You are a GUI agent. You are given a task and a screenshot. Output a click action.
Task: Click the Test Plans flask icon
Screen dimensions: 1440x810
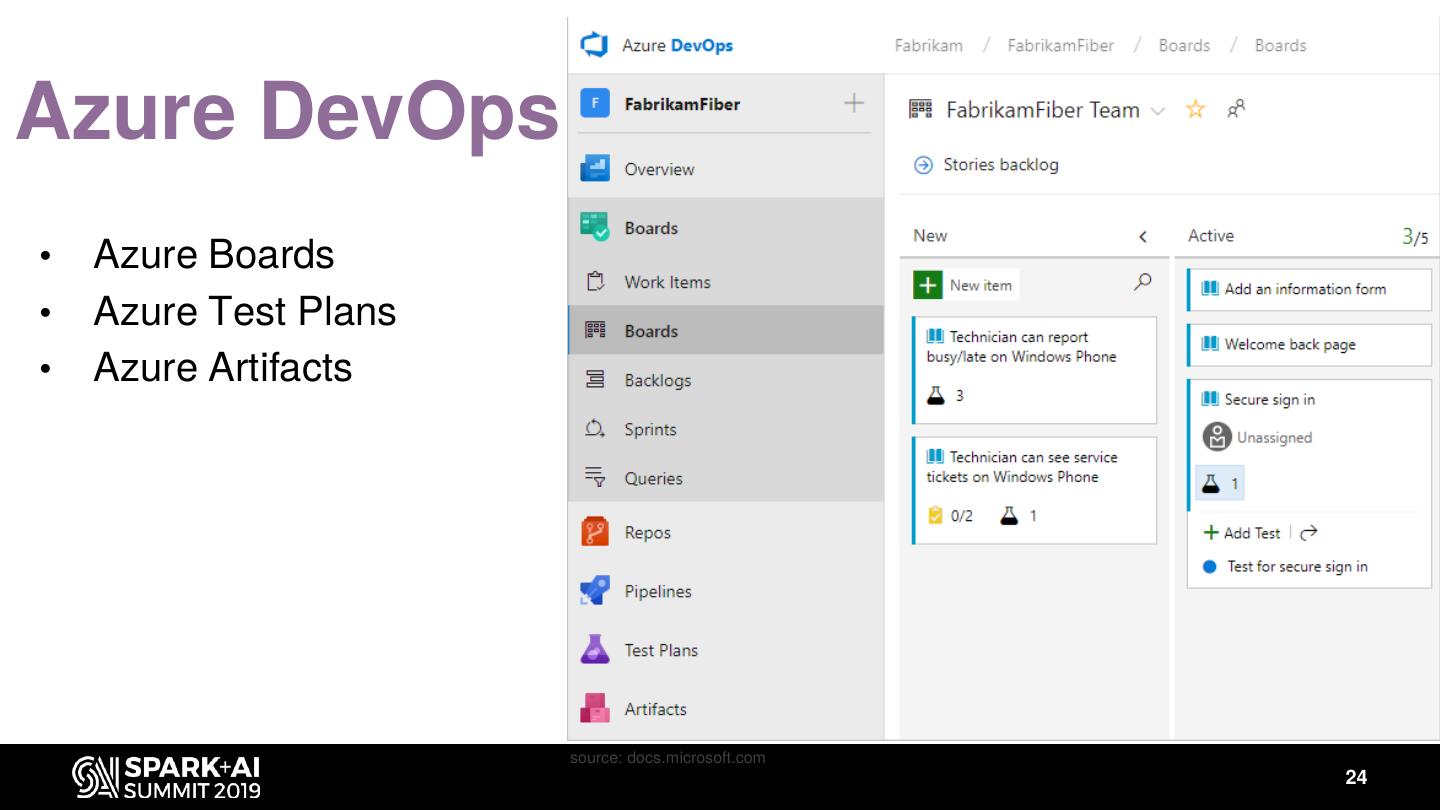click(x=595, y=650)
